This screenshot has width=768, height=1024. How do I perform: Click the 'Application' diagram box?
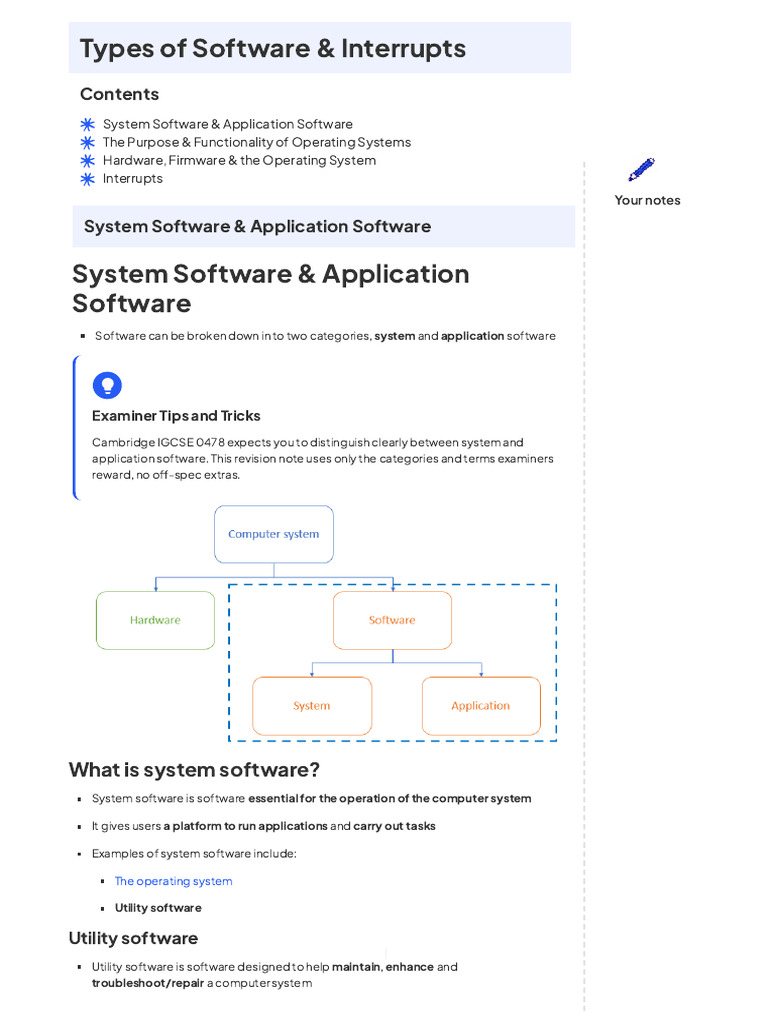pos(481,706)
